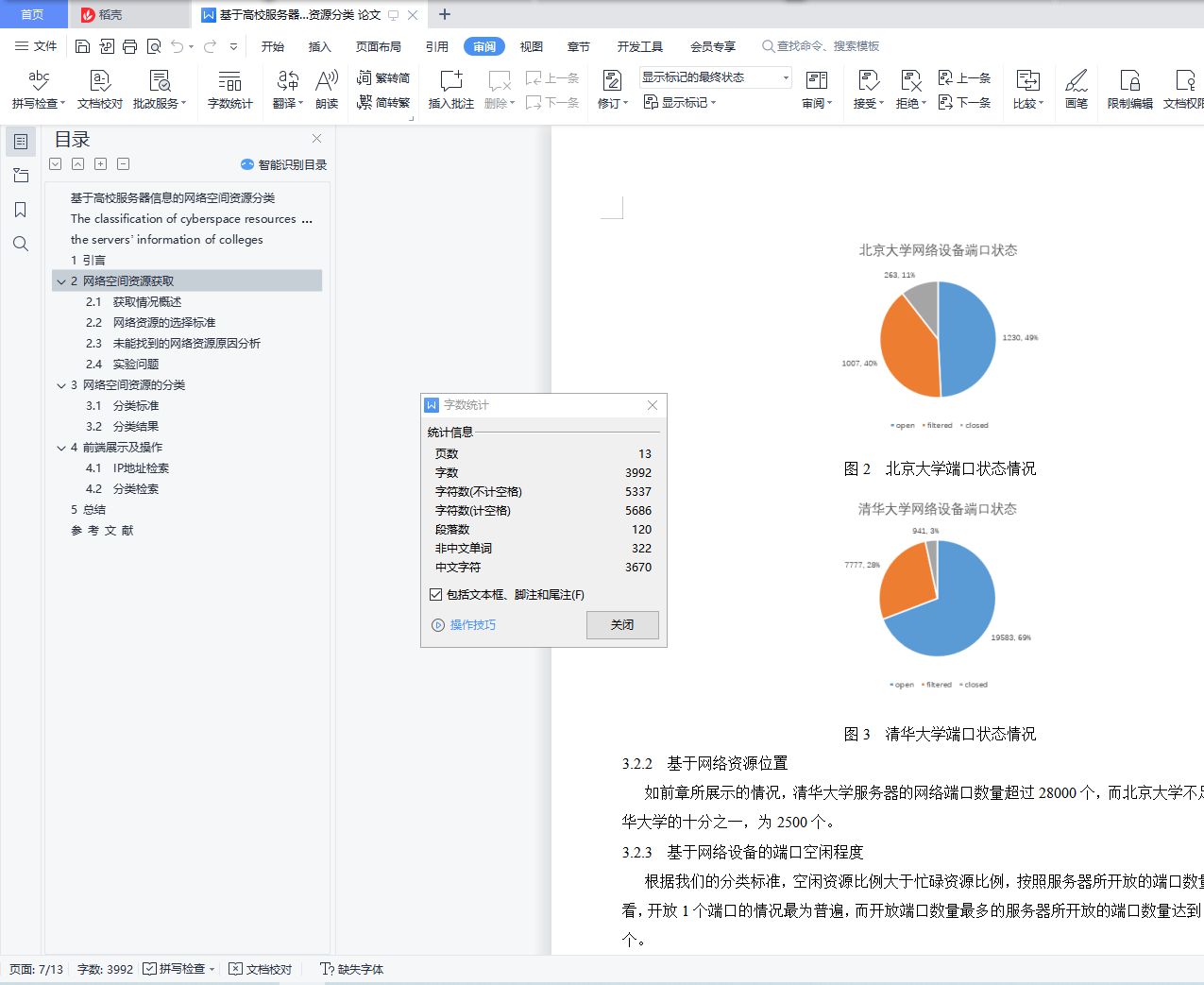Collapse the 4 前端展示及操作 outline node
Viewport: 1204px width, 985px height.
61,448
